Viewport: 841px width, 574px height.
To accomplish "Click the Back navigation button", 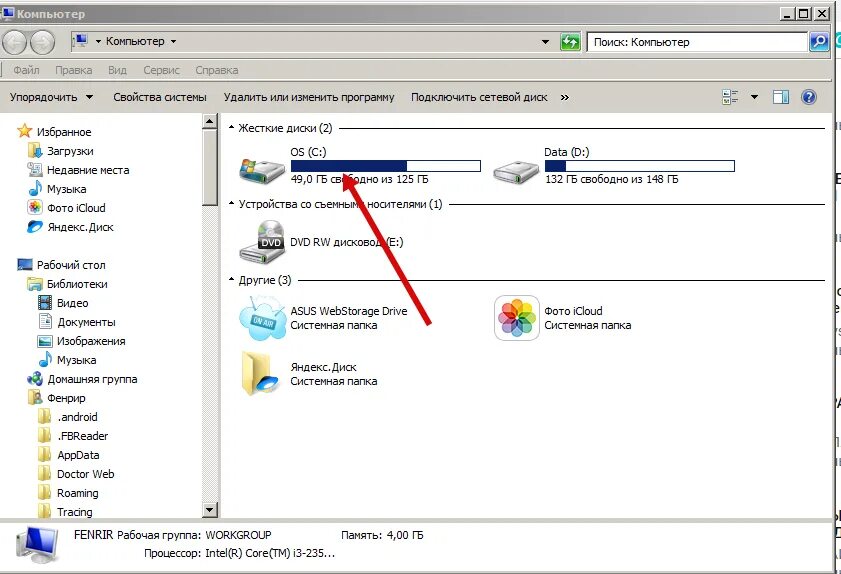I will [14, 42].
